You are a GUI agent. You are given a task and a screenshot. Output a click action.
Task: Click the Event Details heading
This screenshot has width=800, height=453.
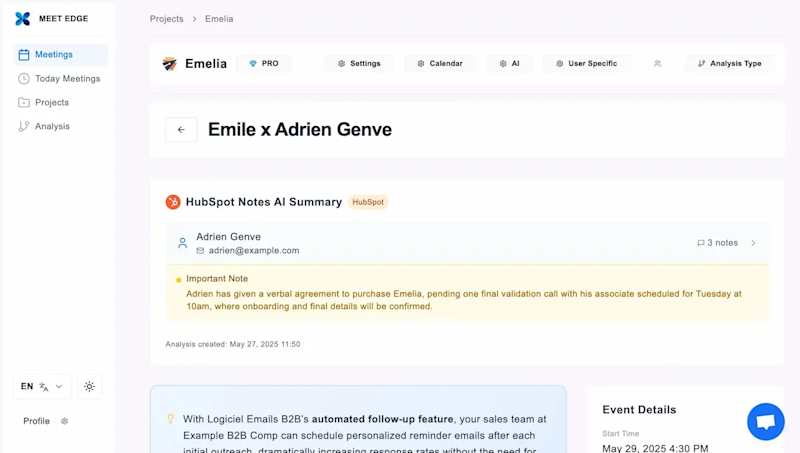click(639, 410)
